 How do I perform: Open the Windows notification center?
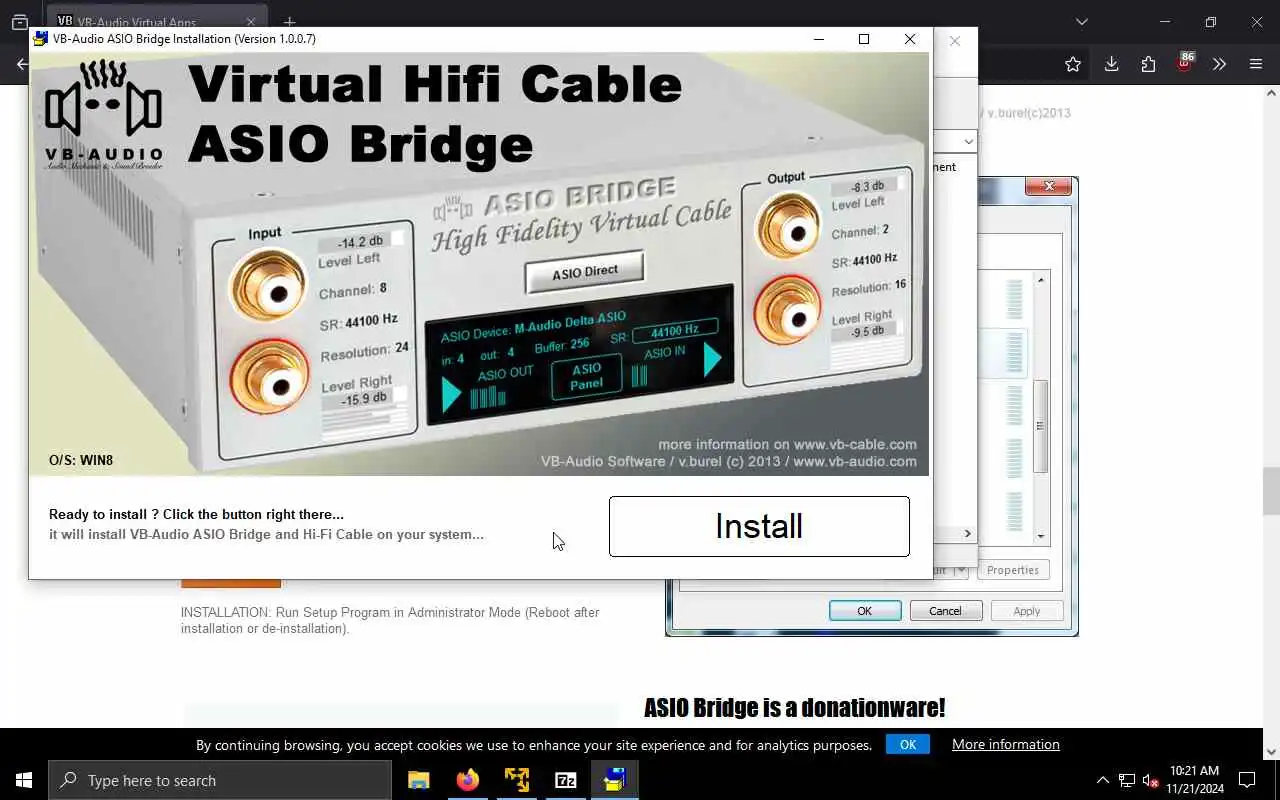point(1247,780)
